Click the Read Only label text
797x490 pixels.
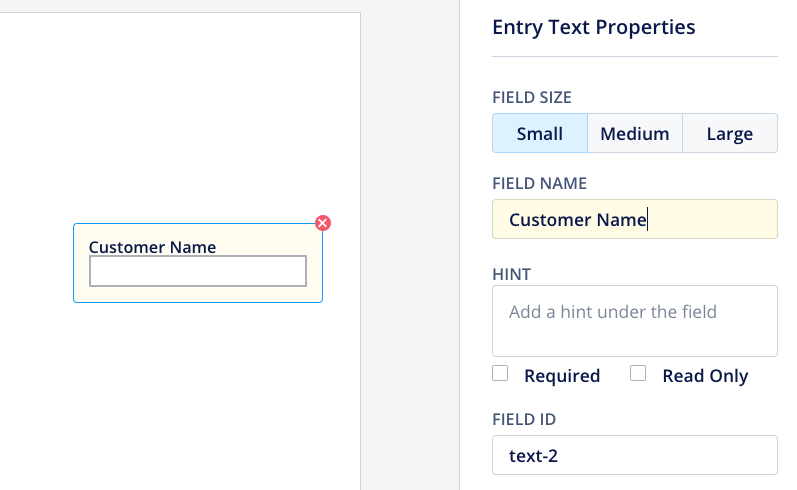(x=705, y=376)
